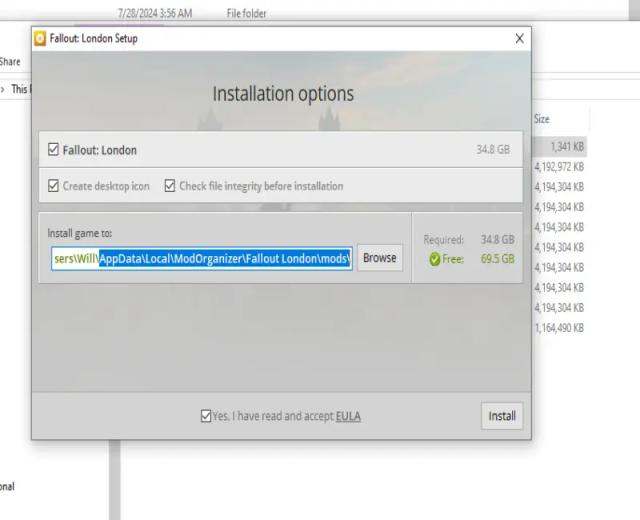The image size is (640, 520).
Task: Click the Installation options heading
Action: [x=283, y=94]
